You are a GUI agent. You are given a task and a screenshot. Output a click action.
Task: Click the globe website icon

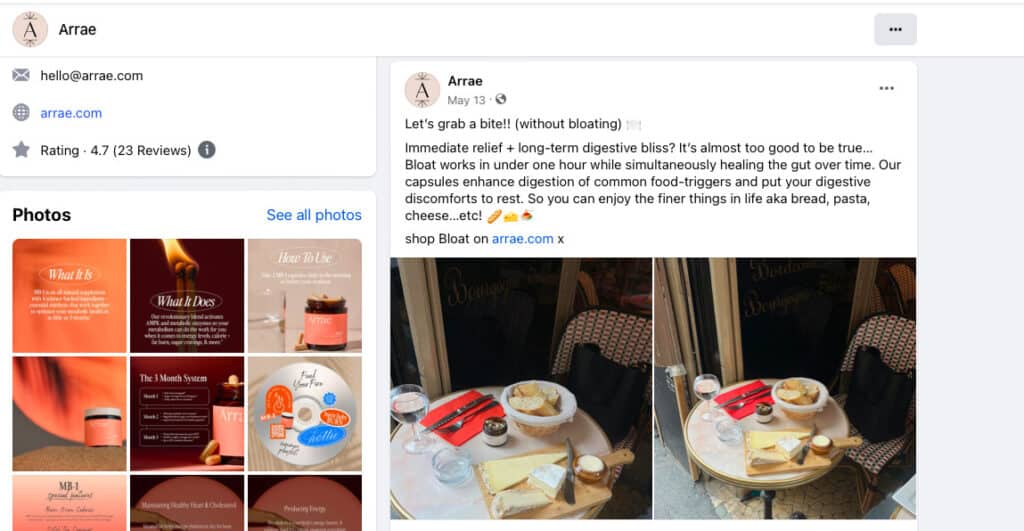pos(21,112)
